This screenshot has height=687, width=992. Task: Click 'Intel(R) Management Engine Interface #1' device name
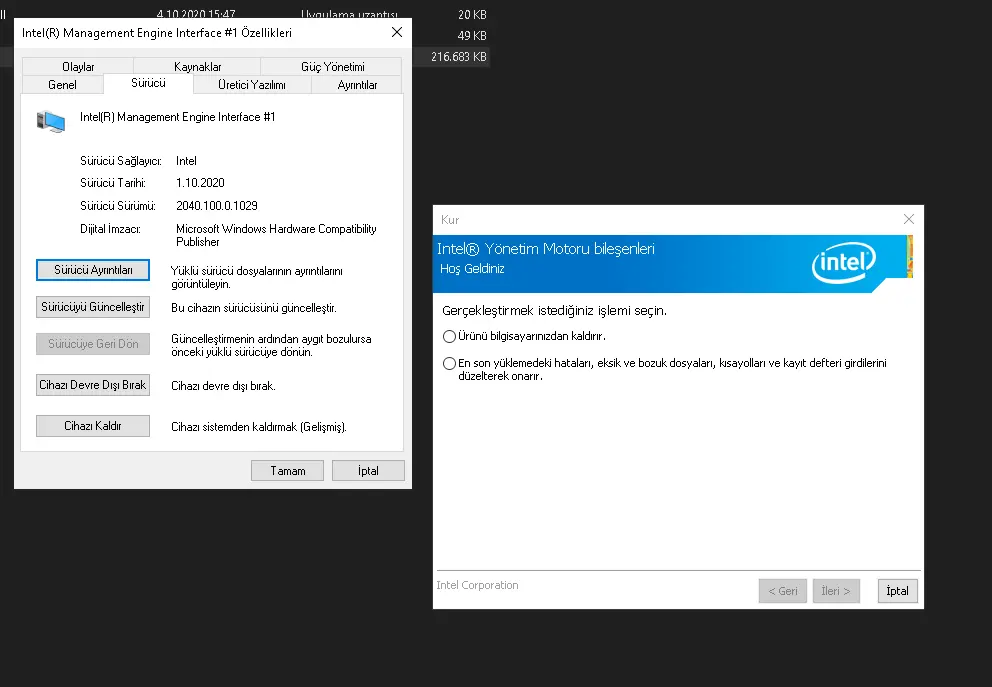(x=178, y=117)
